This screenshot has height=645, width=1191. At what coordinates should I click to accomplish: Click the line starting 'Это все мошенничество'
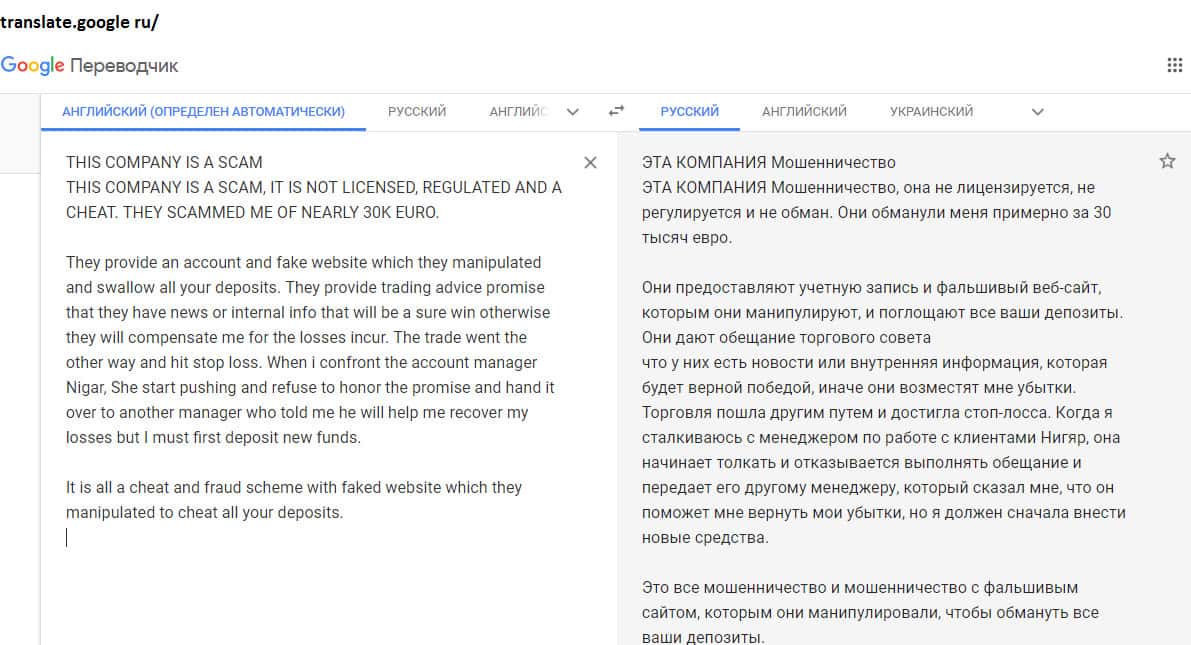tap(860, 588)
